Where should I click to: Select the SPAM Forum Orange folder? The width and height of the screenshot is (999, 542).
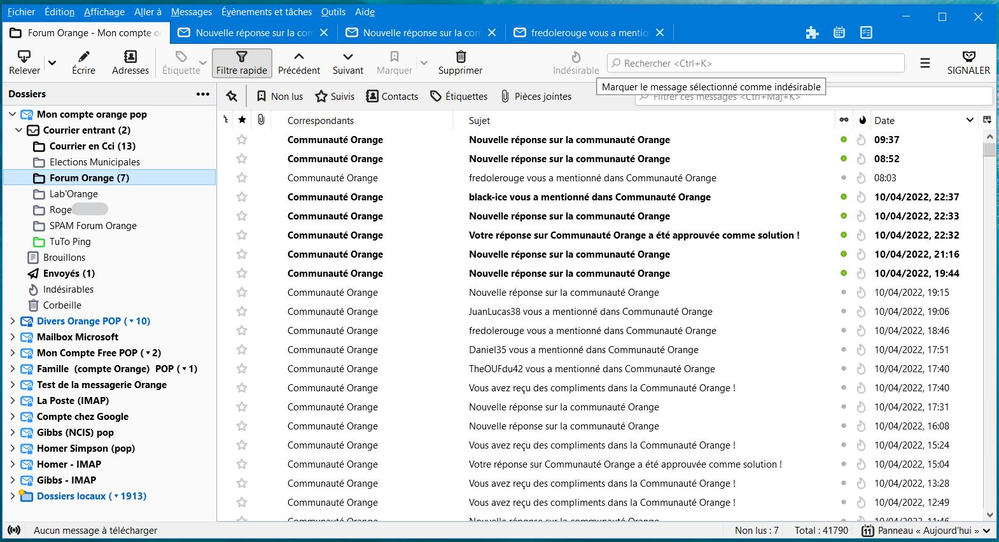point(92,226)
